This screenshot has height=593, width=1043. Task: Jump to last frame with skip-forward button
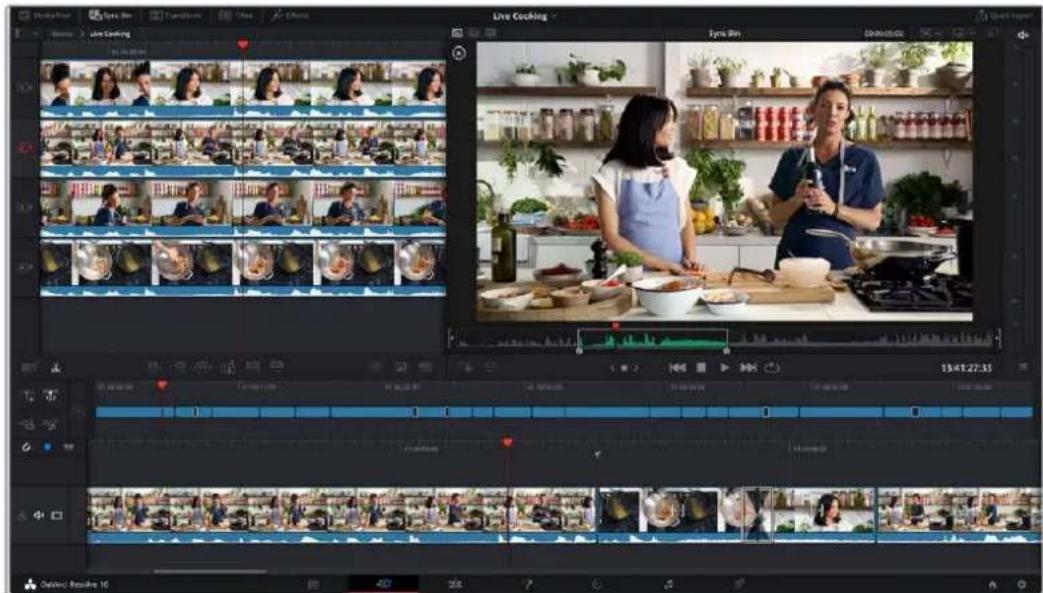click(x=748, y=367)
